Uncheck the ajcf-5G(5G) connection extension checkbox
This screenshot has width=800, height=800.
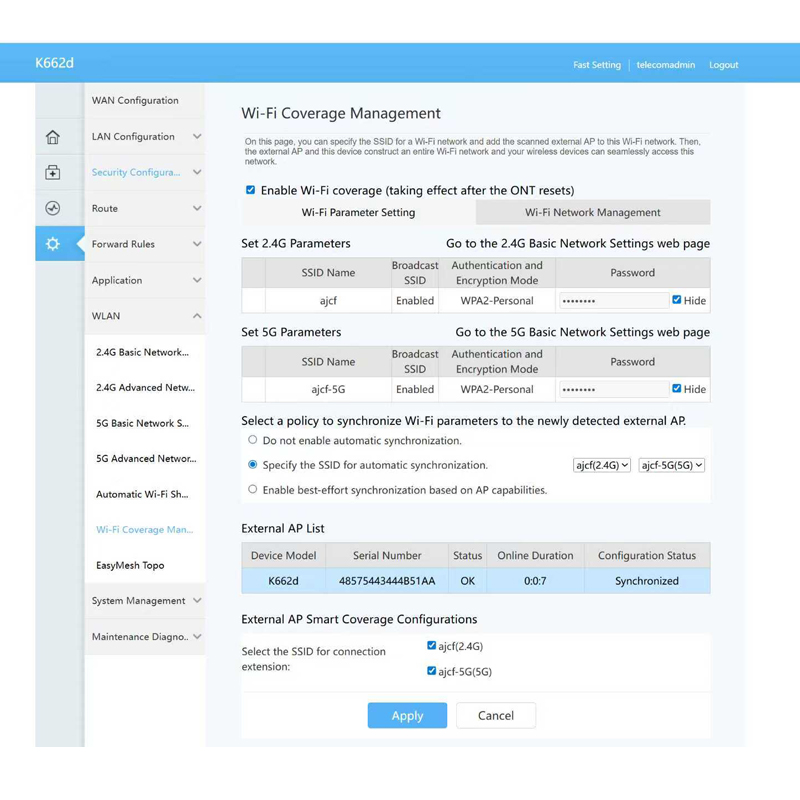click(x=431, y=671)
